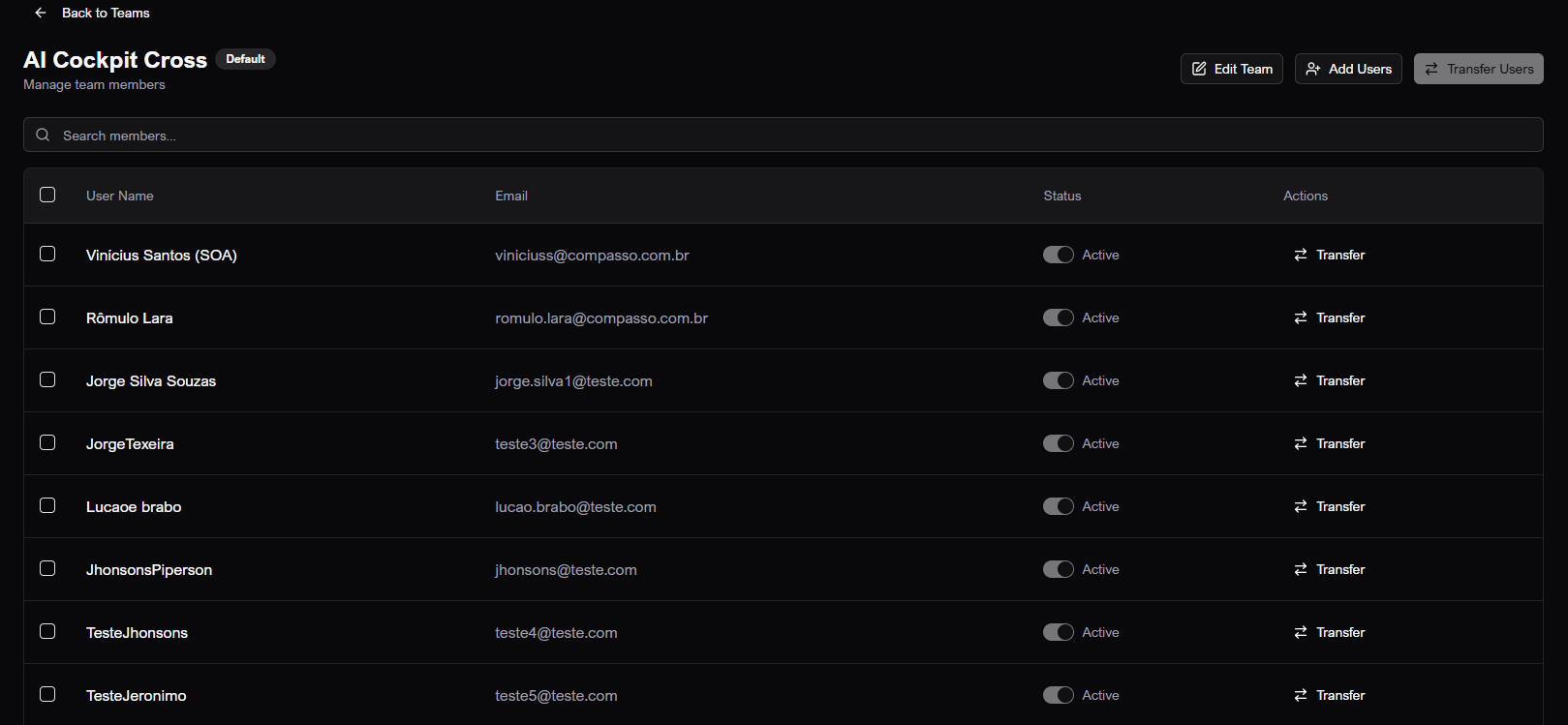Check the select-all checkbox in table header
The height and width of the screenshot is (725, 1568).
coord(47,195)
